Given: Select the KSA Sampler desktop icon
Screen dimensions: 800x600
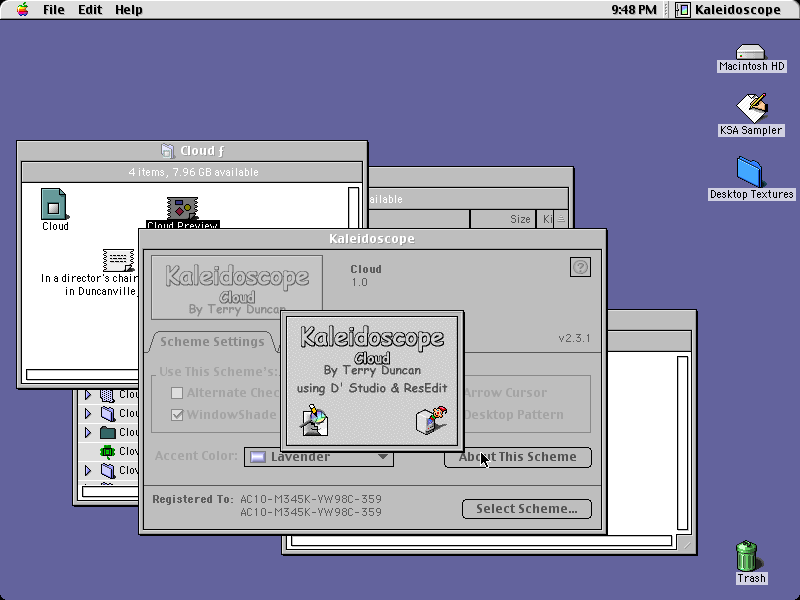Looking at the screenshot, I should pos(752,108).
